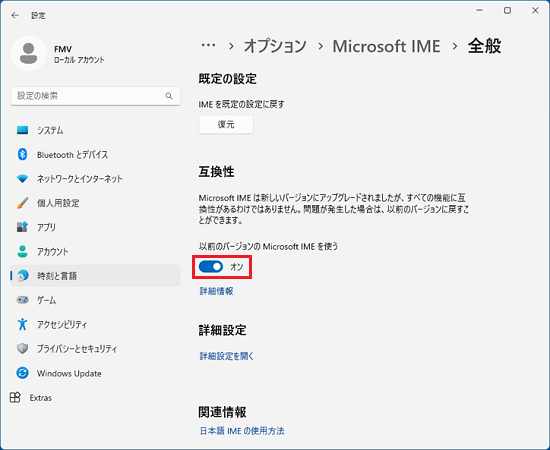Go back with the arrow icon
Image resolution: width=550 pixels, height=450 pixels.
click(15, 15)
